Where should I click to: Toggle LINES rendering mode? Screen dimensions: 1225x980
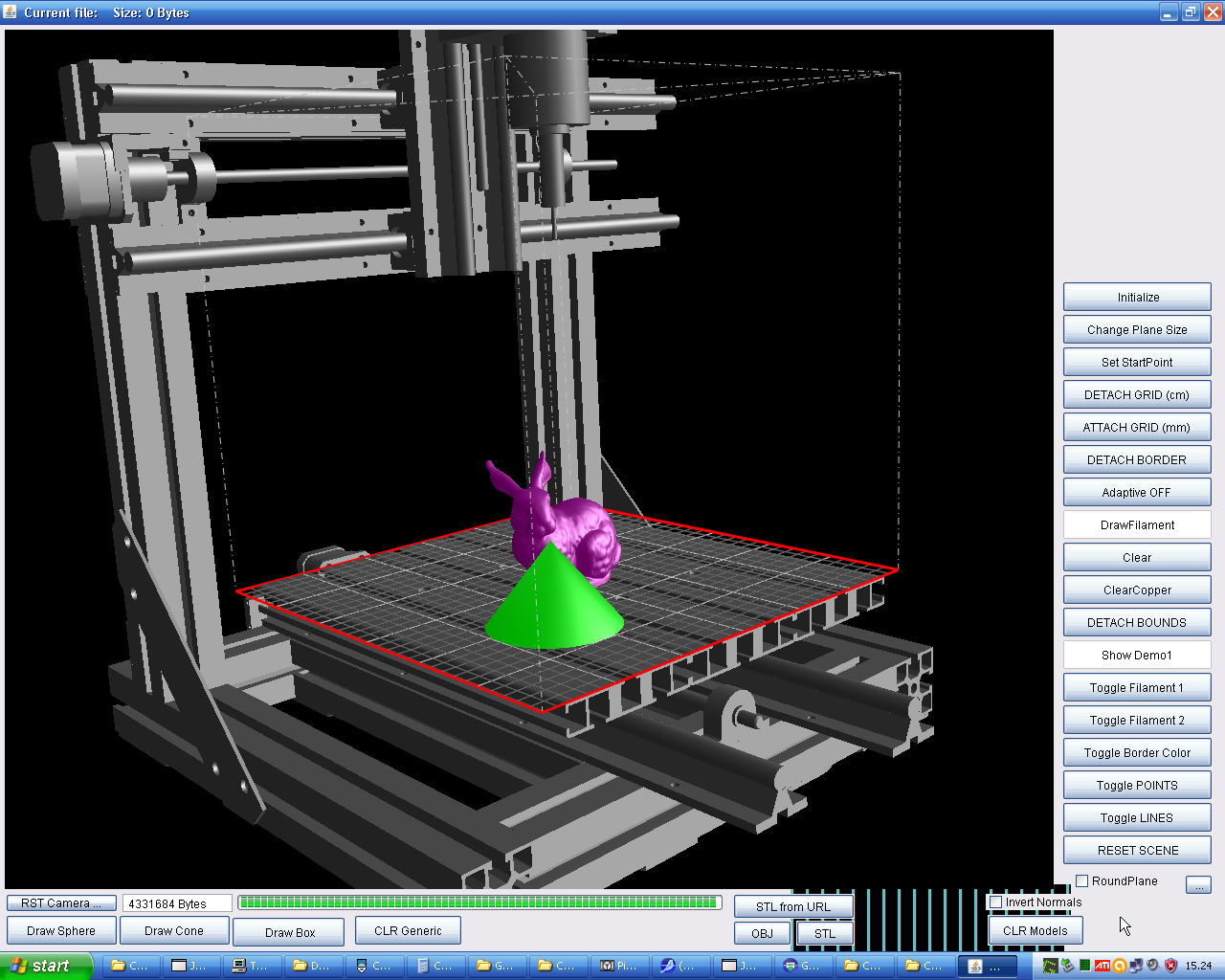tap(1137, 817)
